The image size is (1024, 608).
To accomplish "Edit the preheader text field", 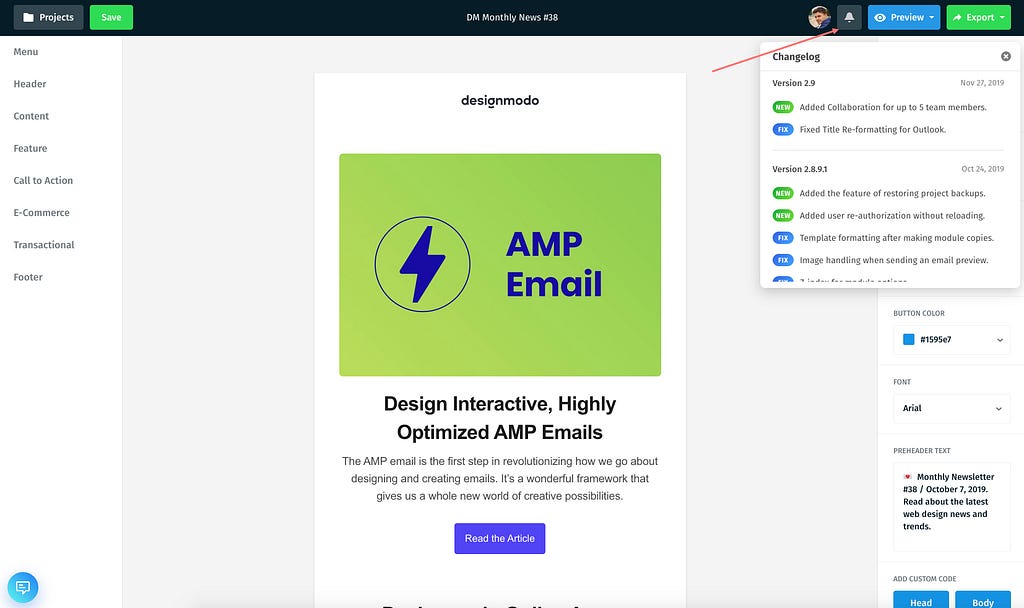I will (x=952, y=507).
